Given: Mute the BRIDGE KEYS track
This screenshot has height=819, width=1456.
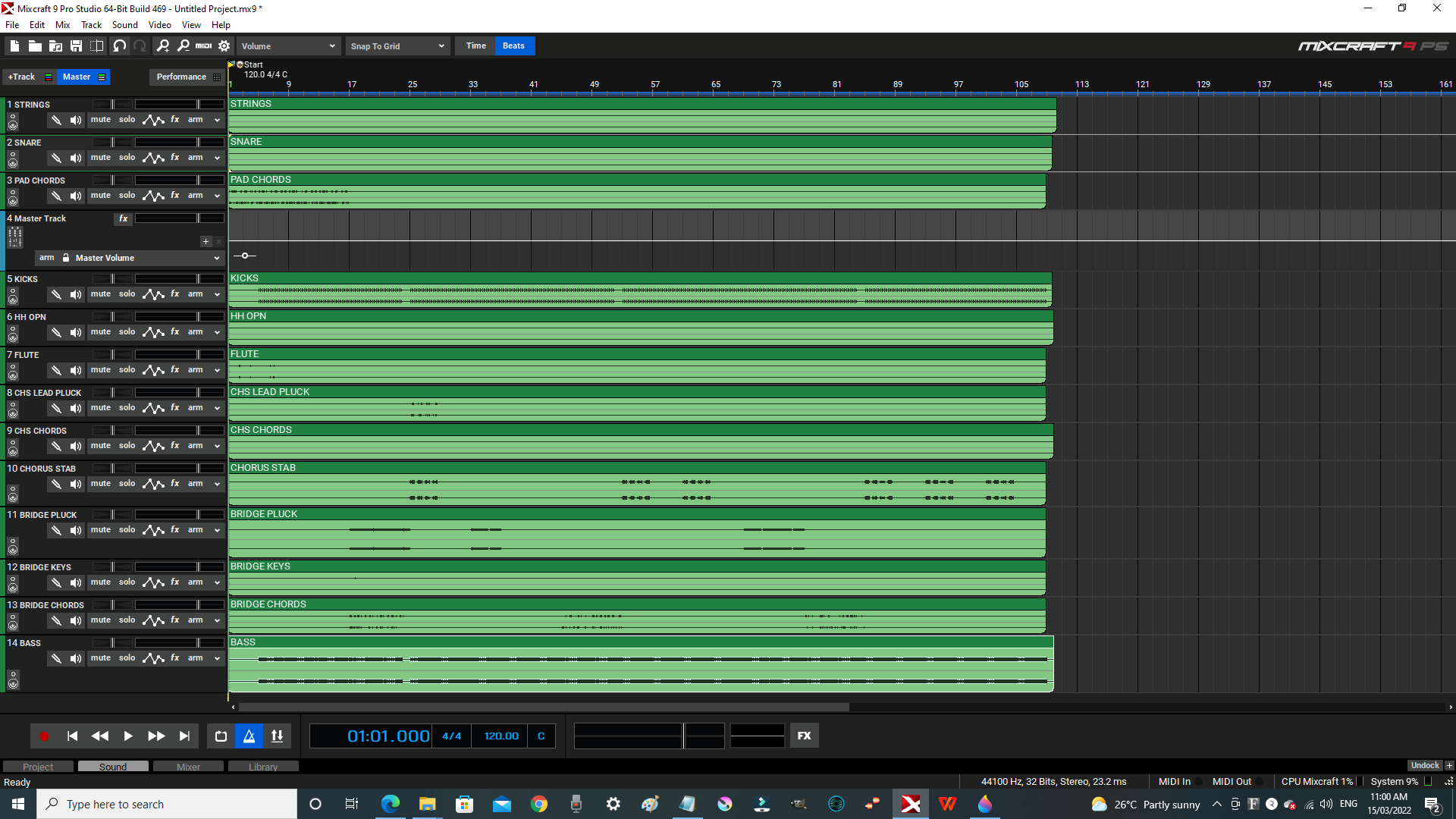Looking at the screenshot, I should [101, 582].
